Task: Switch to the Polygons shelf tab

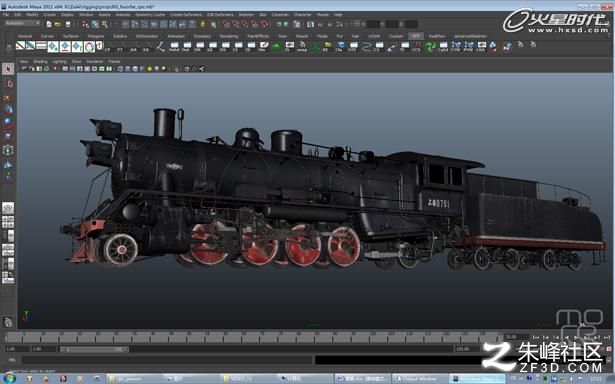Action: point(95,36)
